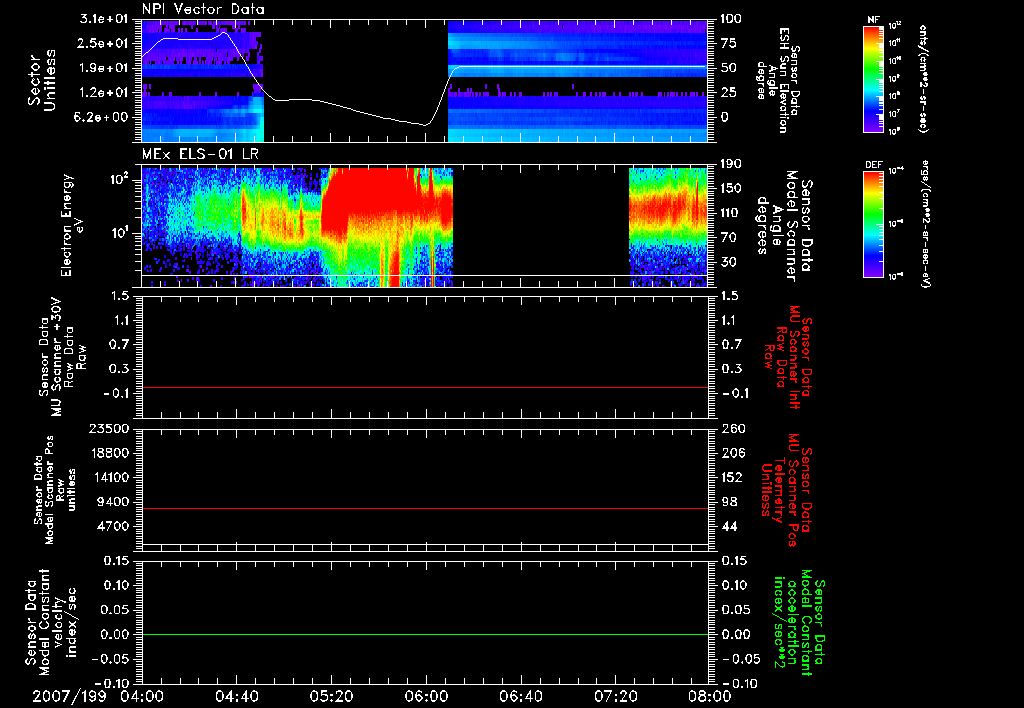Click the Electron Energy eV axis label
1024x708 pixels.
[x=74, y=225]
